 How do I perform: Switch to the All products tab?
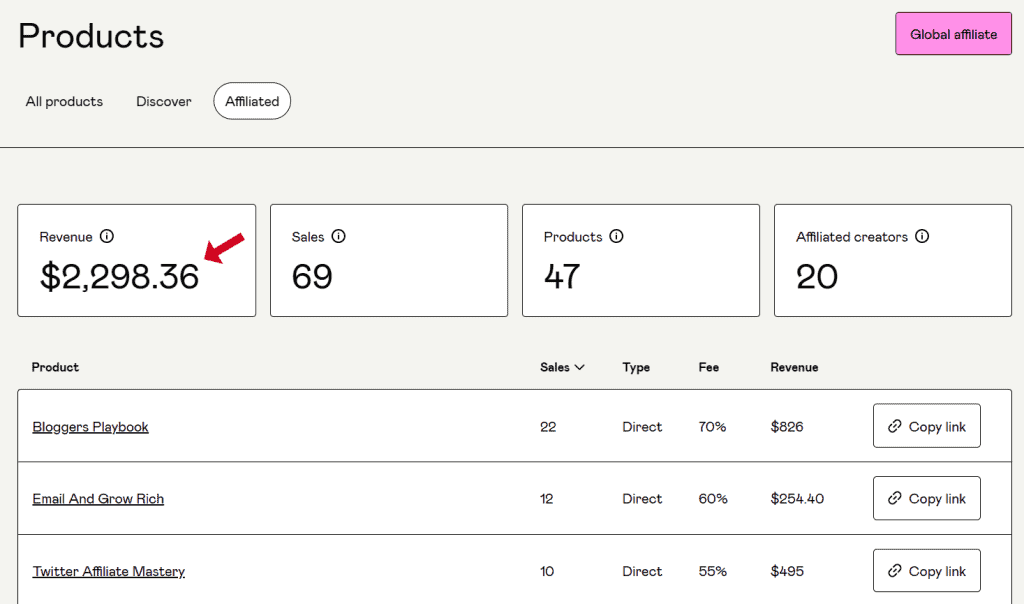click(x=63, y=101)
